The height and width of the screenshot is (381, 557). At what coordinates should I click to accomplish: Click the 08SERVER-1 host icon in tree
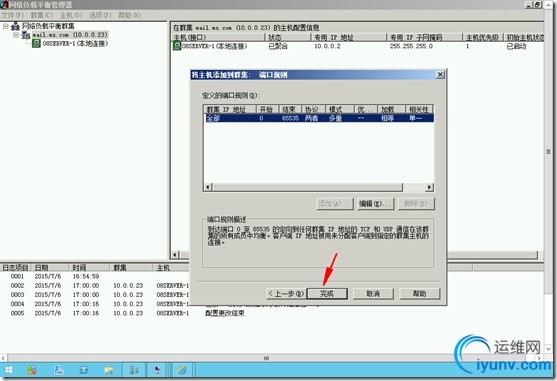[x=36, y=43]
